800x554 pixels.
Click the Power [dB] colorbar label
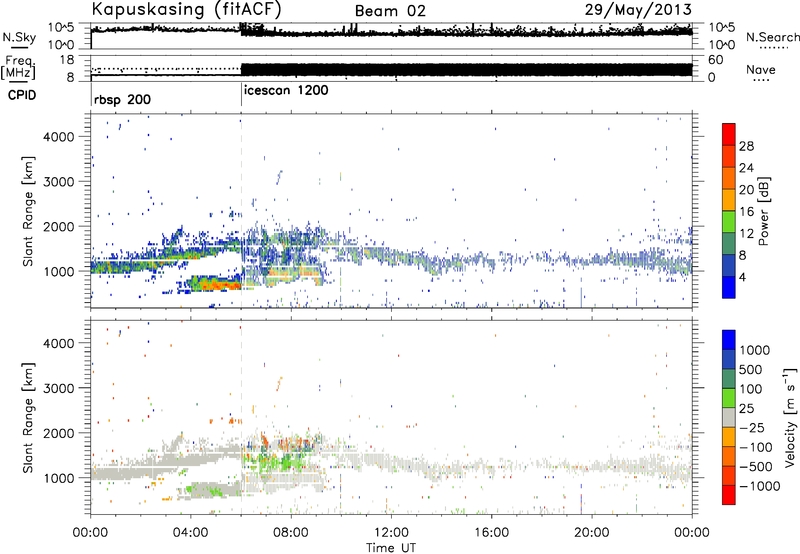(x=763, y=211)
